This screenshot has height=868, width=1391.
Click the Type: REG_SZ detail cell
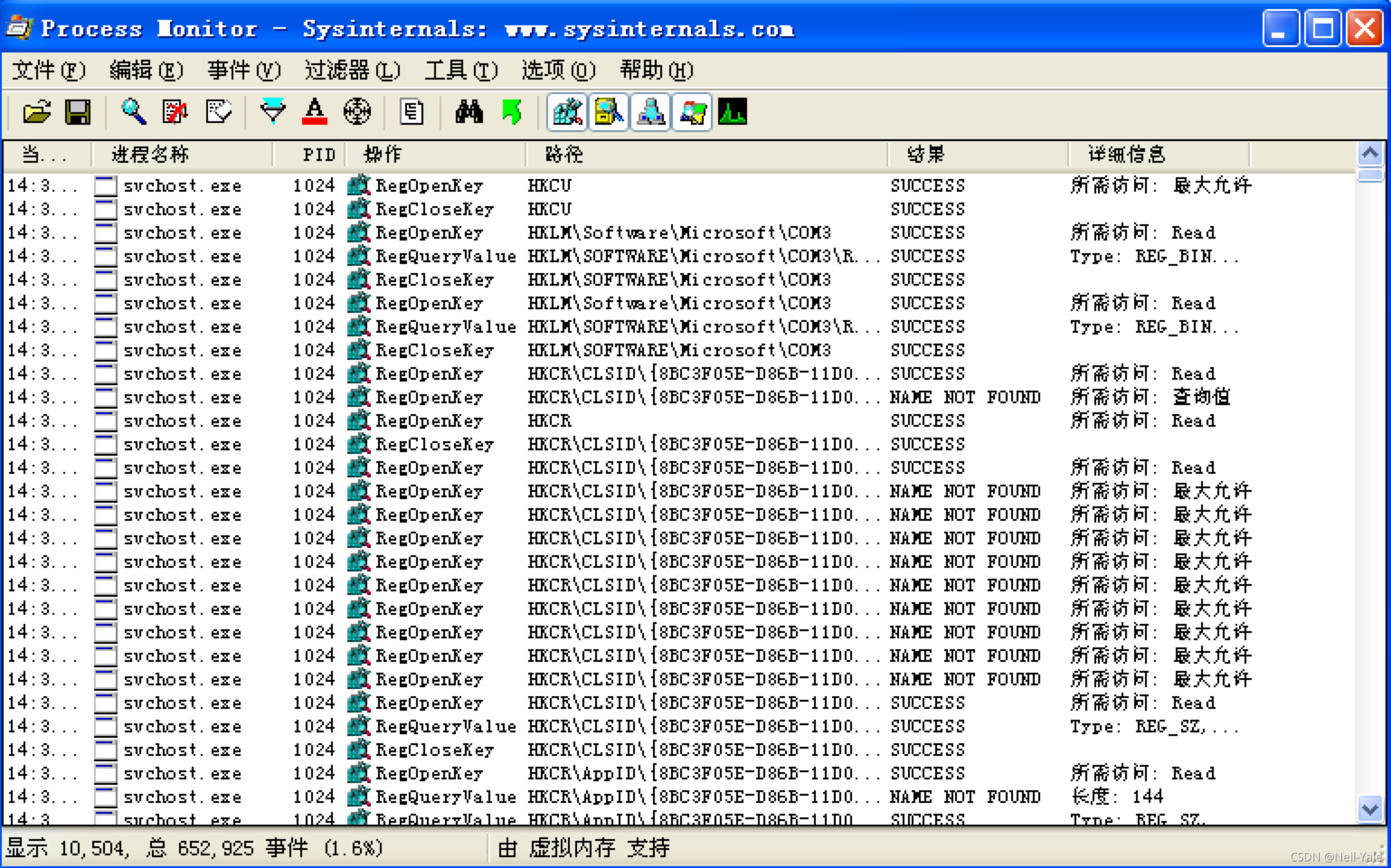click(x=1155, y=726)
